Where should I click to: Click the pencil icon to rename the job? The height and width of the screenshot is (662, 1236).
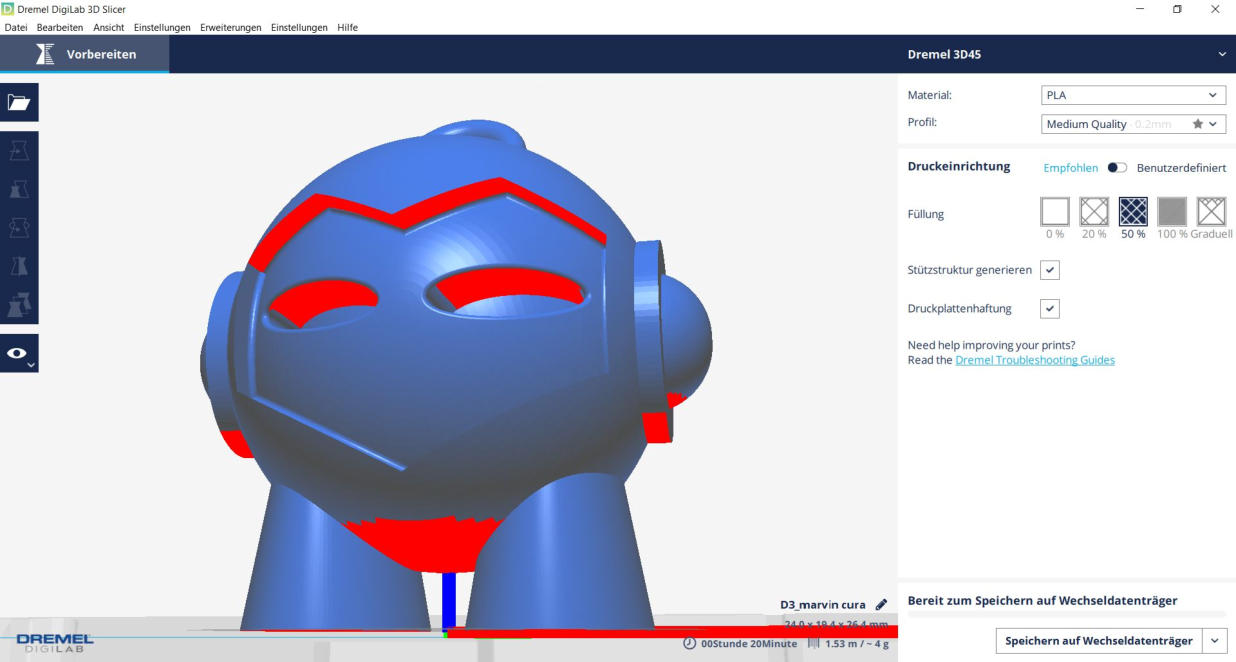881,604
